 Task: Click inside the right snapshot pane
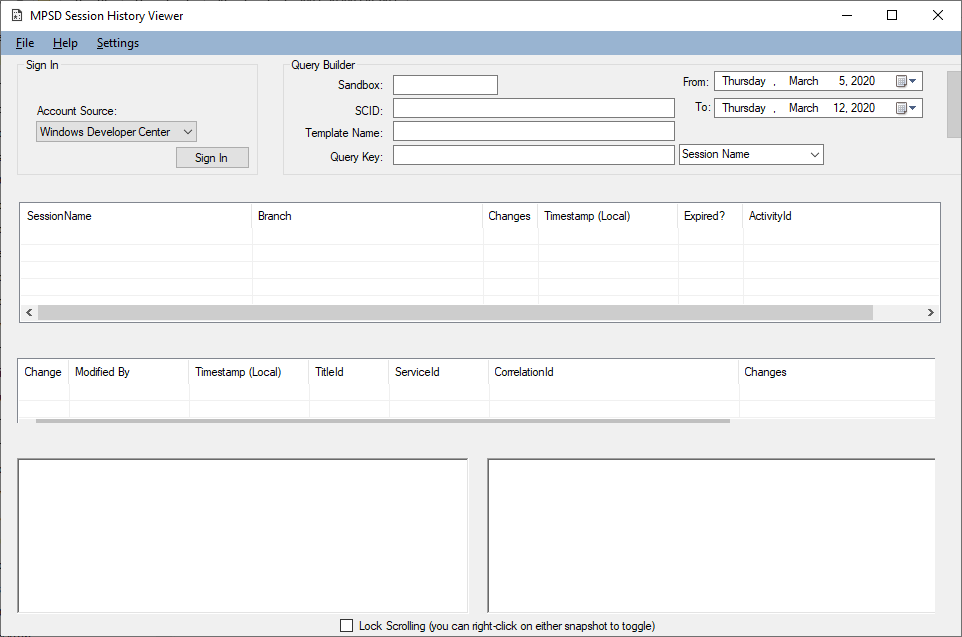[712, 535]
